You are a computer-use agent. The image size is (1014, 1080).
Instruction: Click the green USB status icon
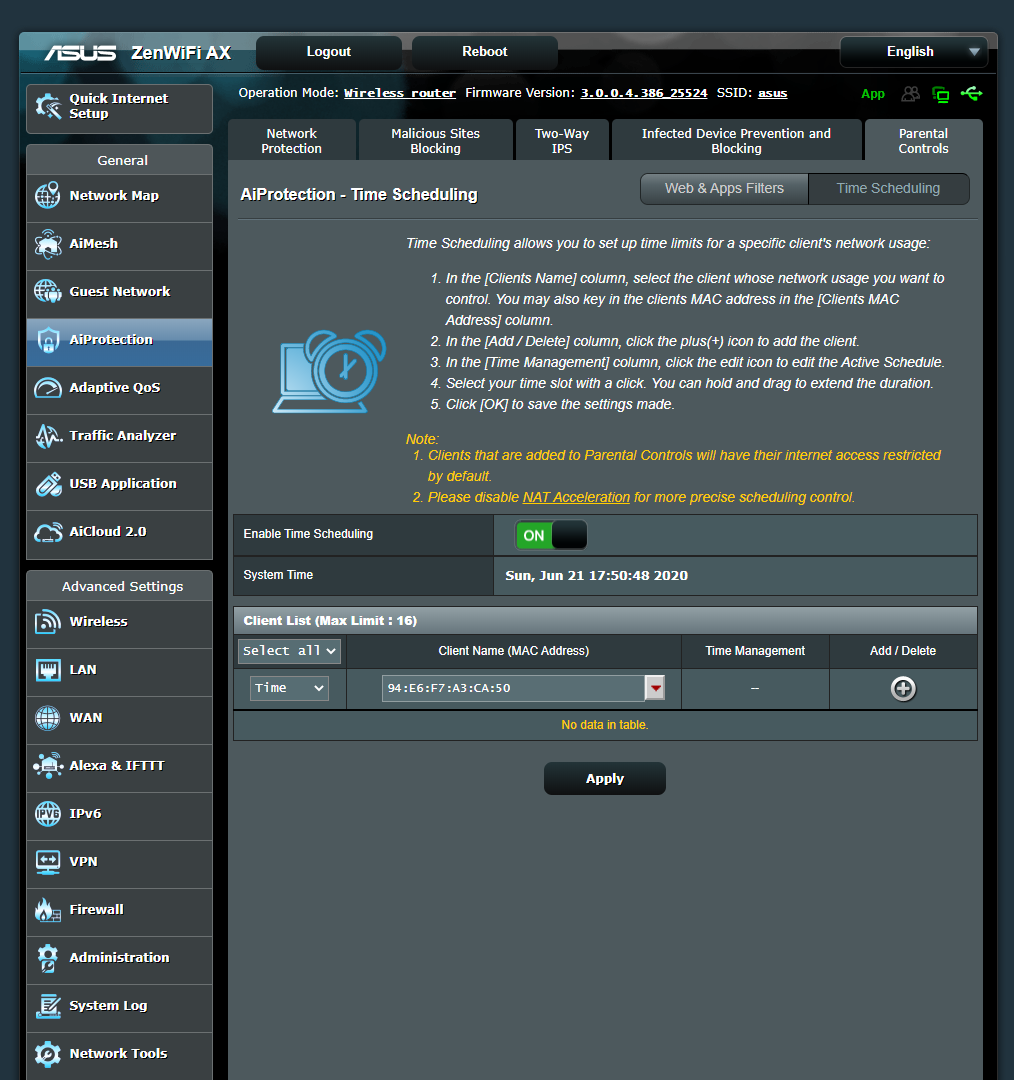coord(972,93)
